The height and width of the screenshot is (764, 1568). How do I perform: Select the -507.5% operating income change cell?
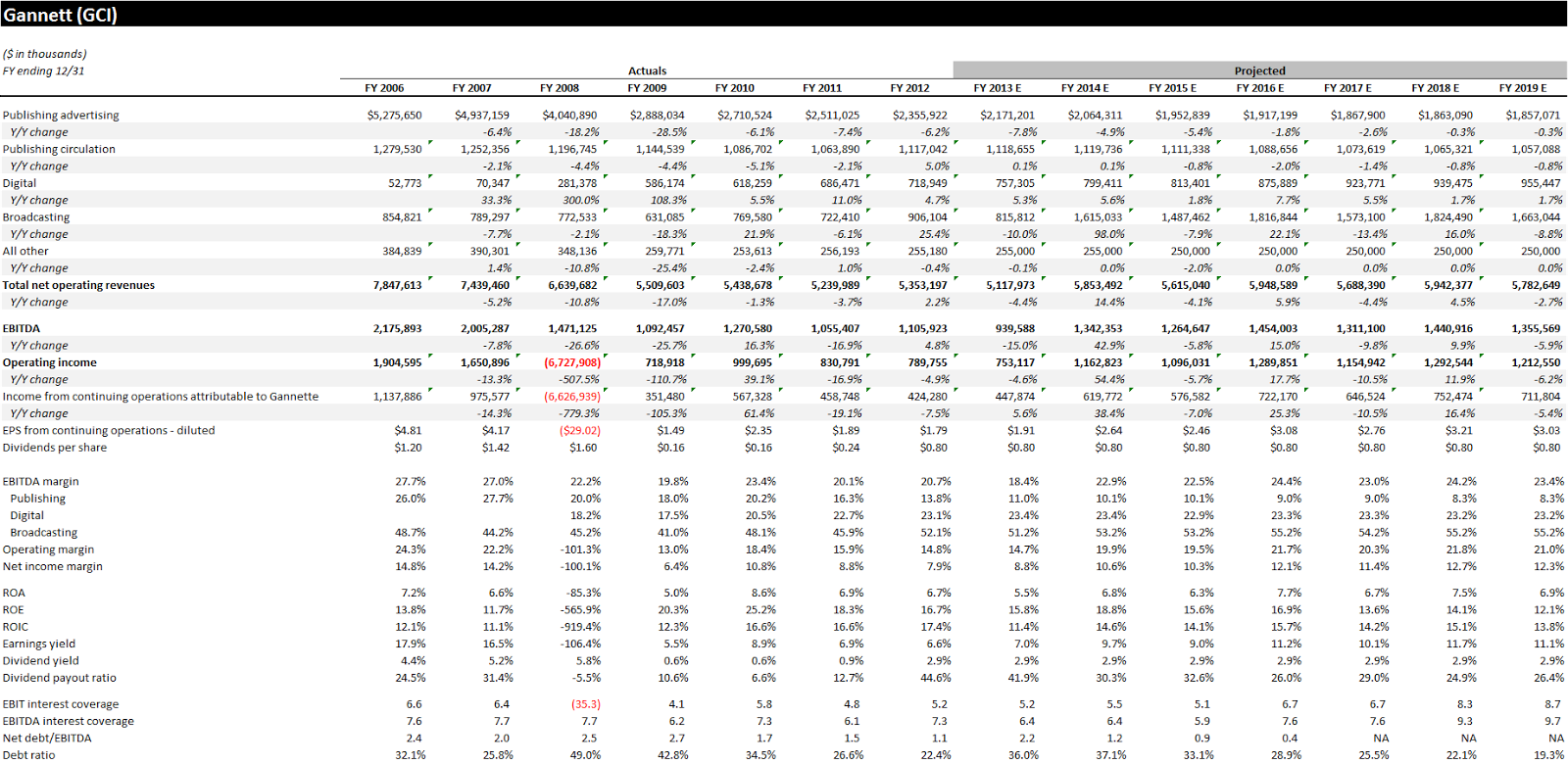[580, 379]
